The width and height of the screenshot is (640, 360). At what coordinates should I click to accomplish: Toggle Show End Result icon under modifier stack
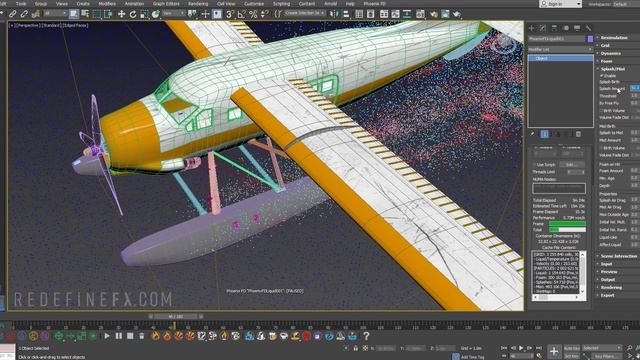point(544,134)
